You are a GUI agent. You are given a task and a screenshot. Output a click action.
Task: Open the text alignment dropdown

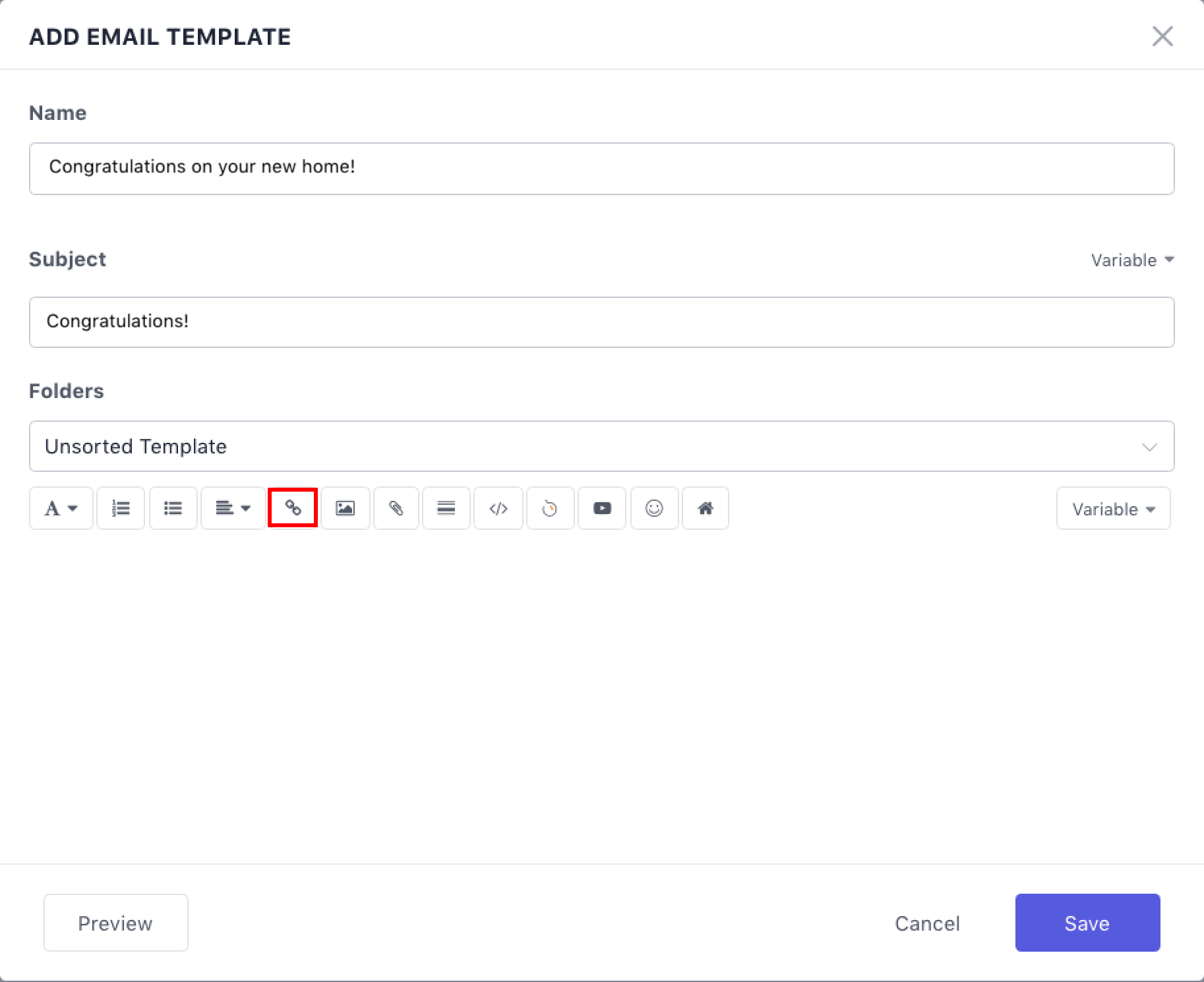point(233,508)
